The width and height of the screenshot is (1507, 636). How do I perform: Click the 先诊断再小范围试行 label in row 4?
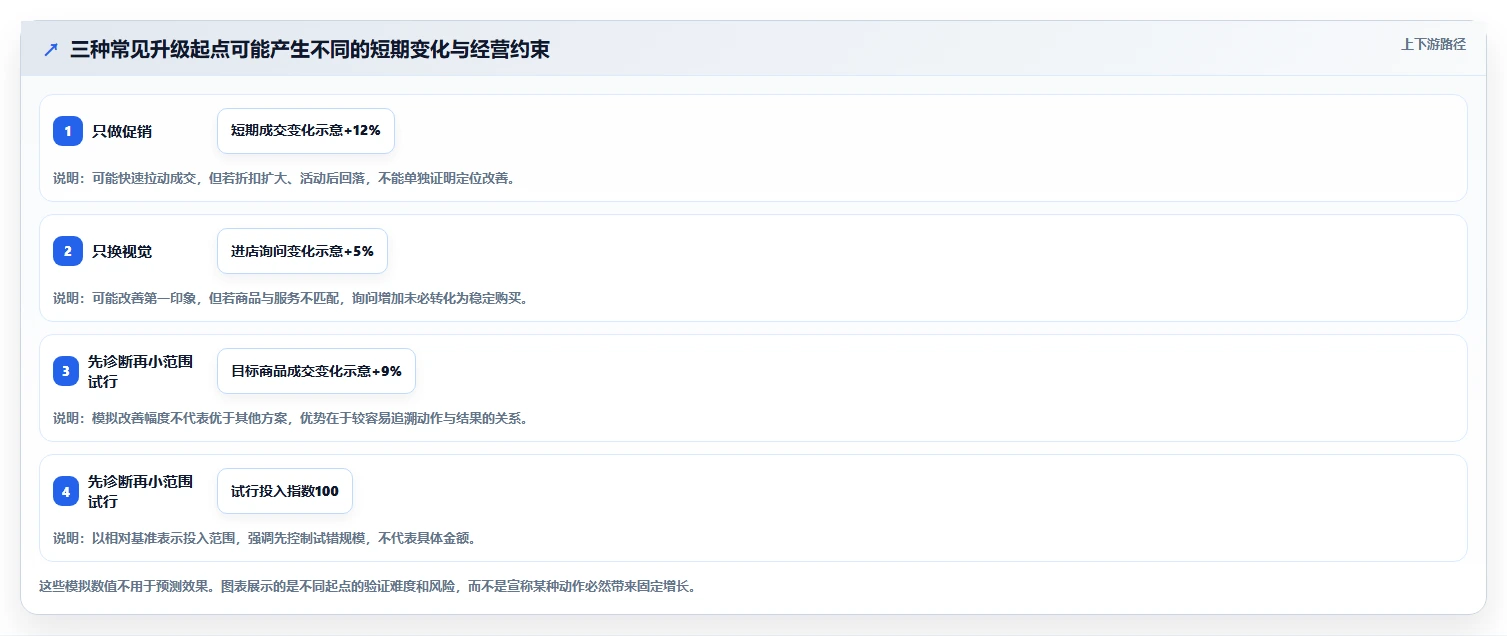pos(140,491)
